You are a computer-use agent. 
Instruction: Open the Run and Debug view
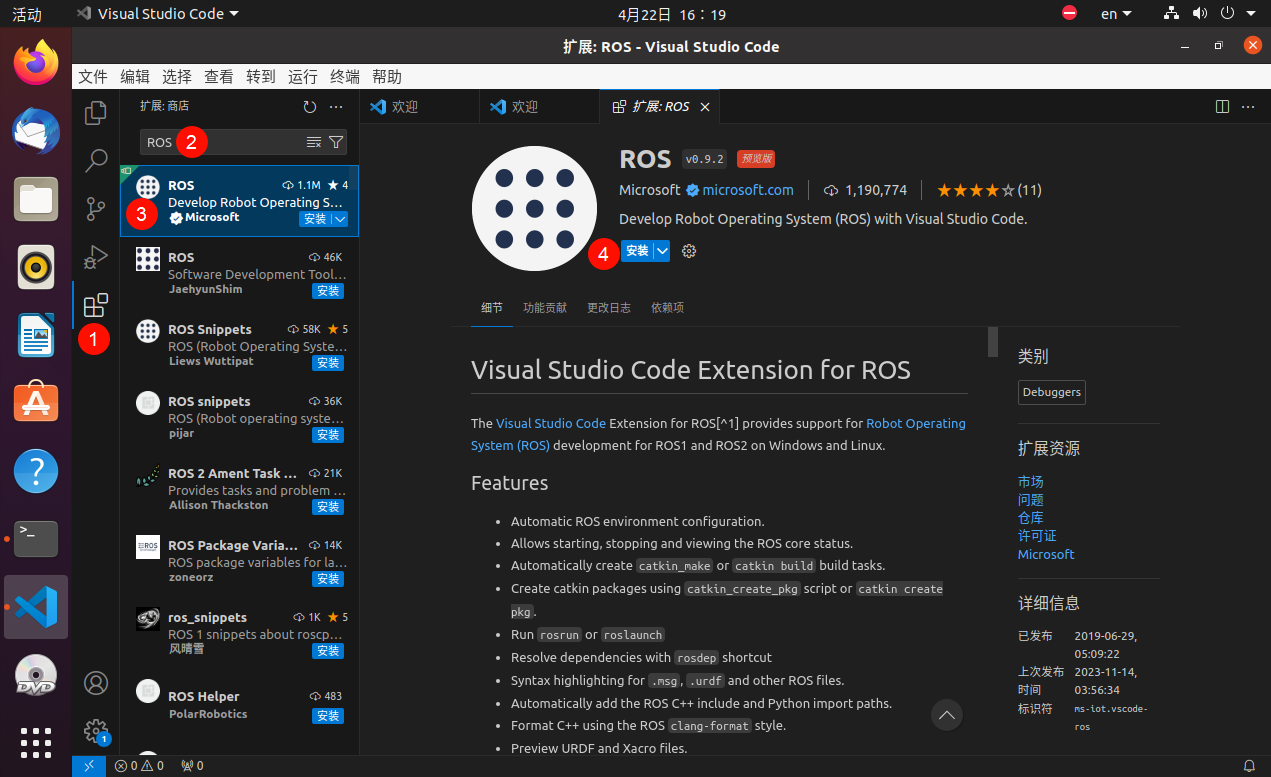(x=96, y=257)
